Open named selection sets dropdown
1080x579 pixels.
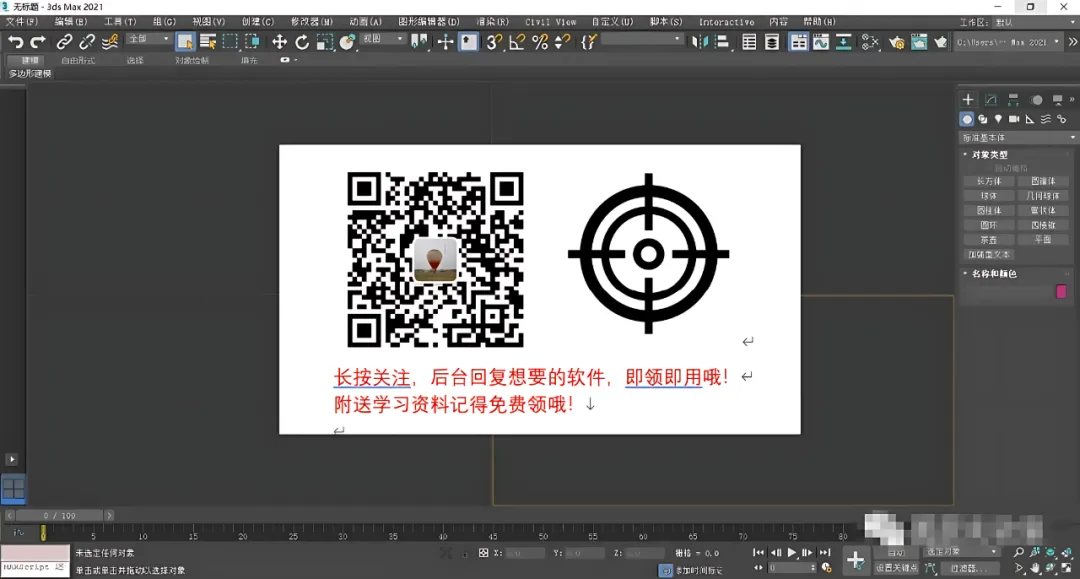(x=641, y=40)
